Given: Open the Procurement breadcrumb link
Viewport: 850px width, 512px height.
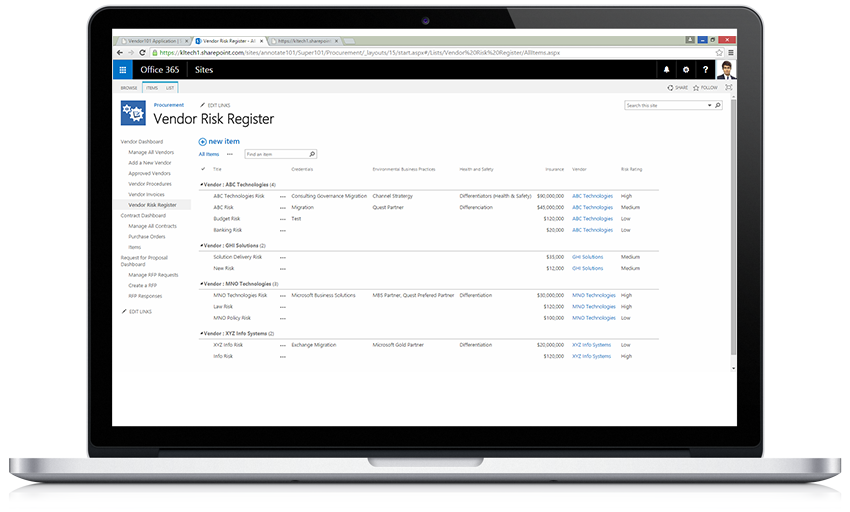Looking at the screenshot, I should click(169, 105).
